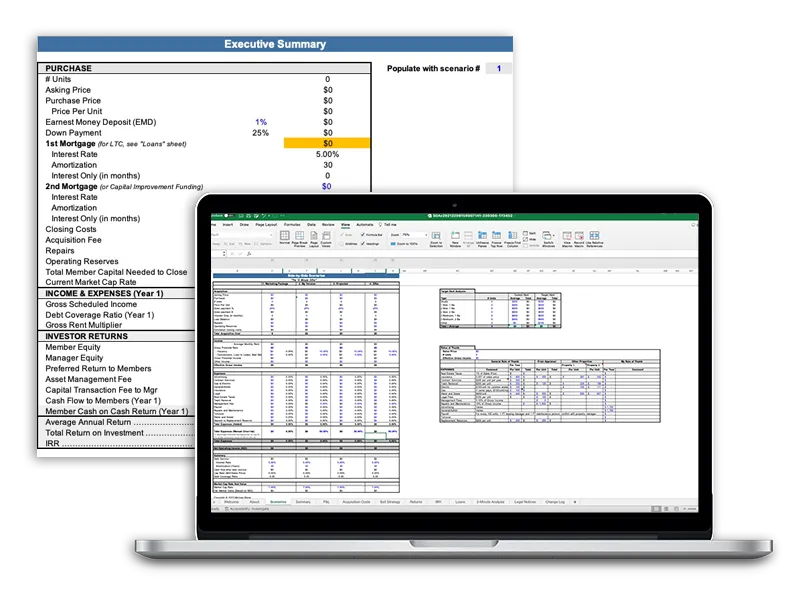Switch to the Returns sheet tab
Viewport: 806px width, 600px height.
(x=416, y=502)
